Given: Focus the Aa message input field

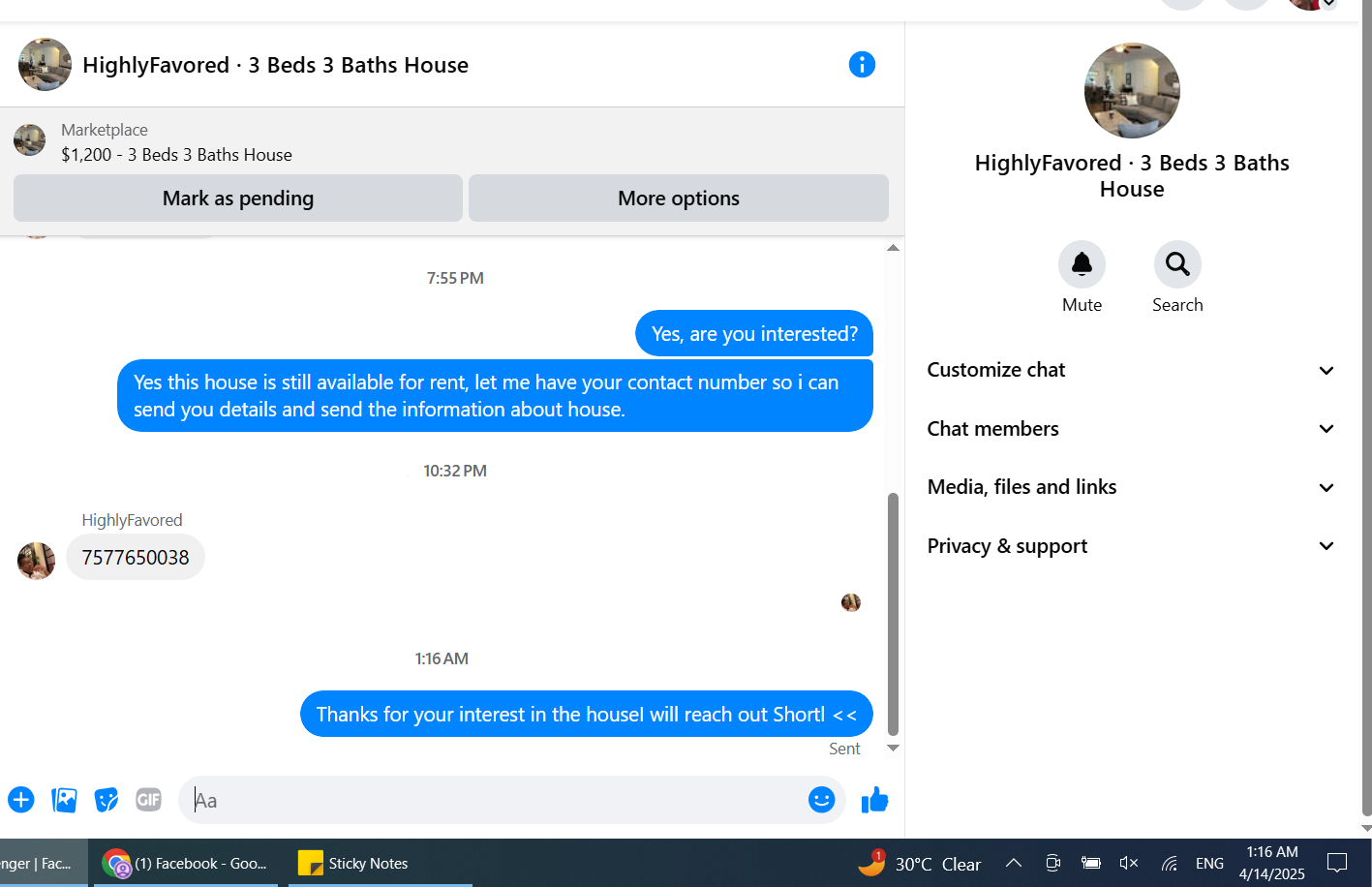Looking at the screenshot, I should (494, 800).
